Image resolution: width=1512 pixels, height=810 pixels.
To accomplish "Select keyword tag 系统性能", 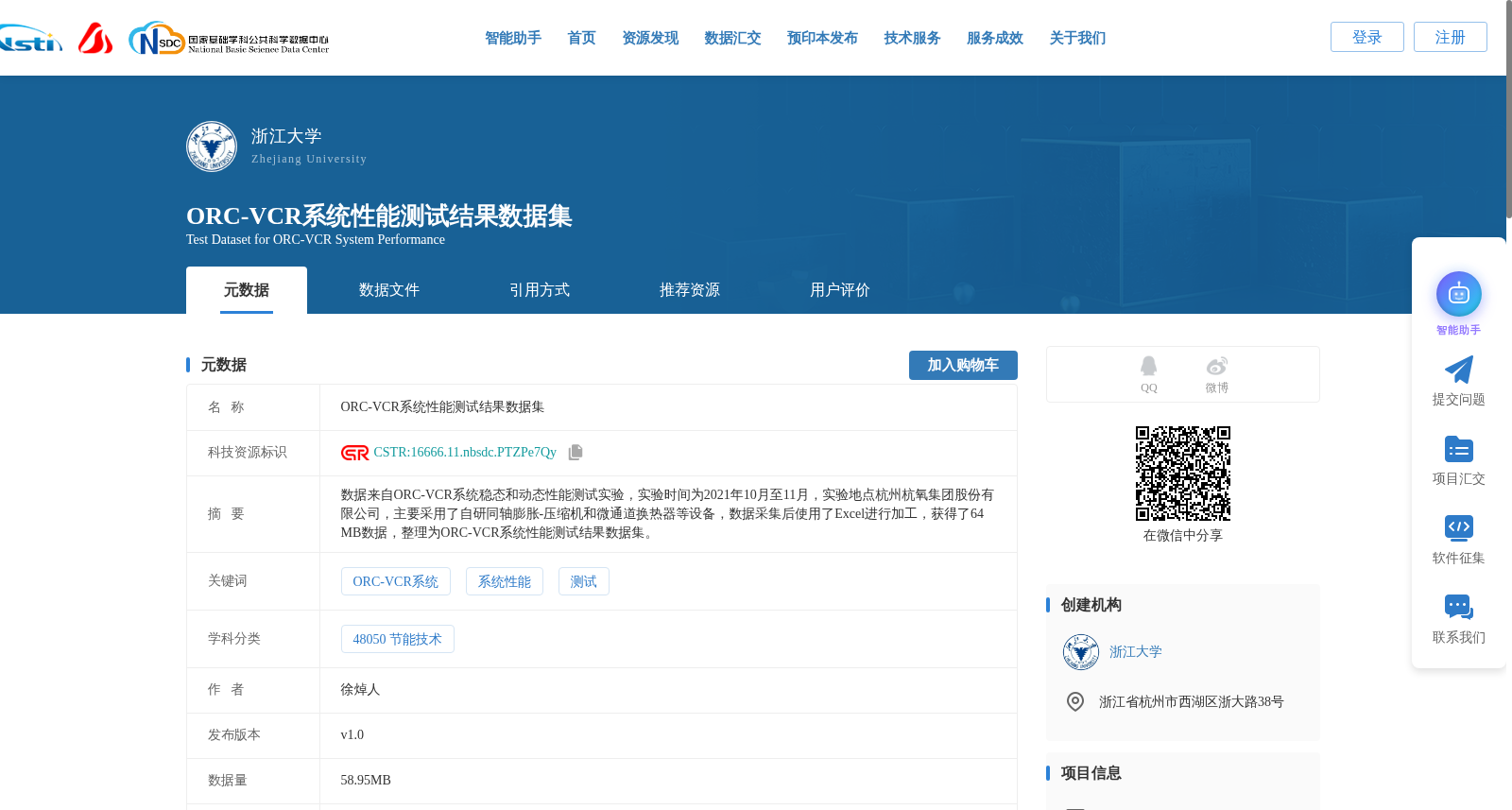I will [x=505, y=581].
